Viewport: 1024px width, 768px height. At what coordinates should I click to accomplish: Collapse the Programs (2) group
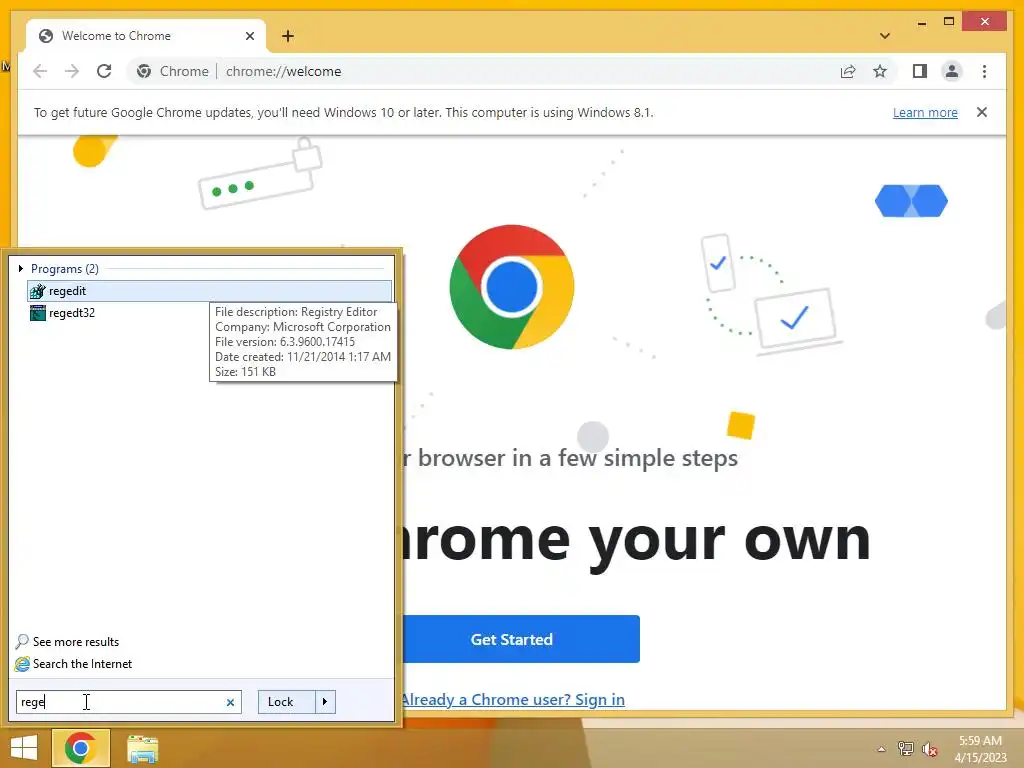(x=21, y=268)
